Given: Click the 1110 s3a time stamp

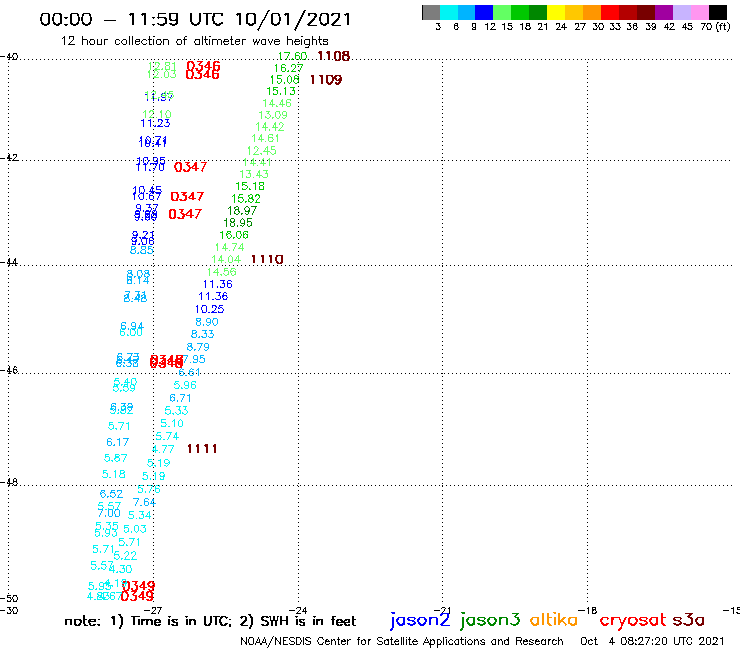Looking at the screenshot, I should click(267, 259).
